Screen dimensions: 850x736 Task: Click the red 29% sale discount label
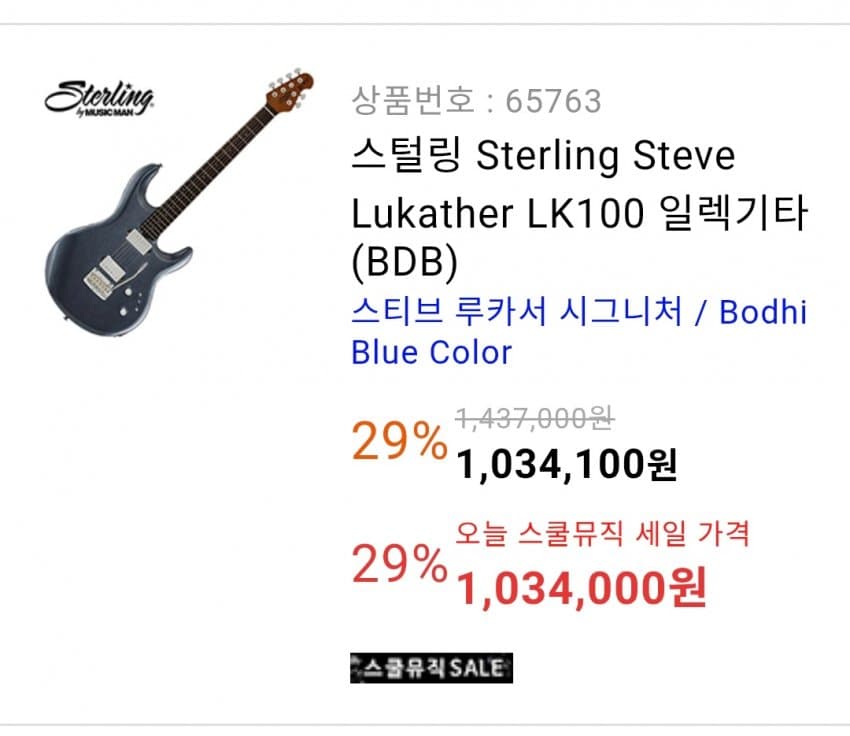click(399, 567)
